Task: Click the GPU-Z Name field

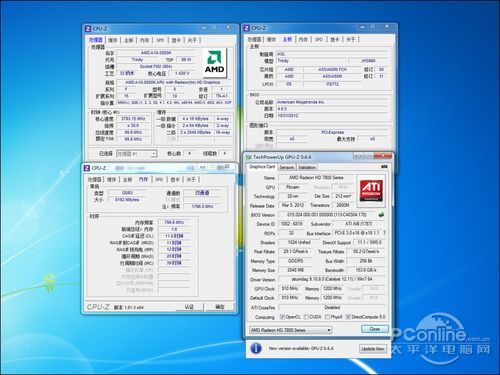Action: (x=316, y=178)
